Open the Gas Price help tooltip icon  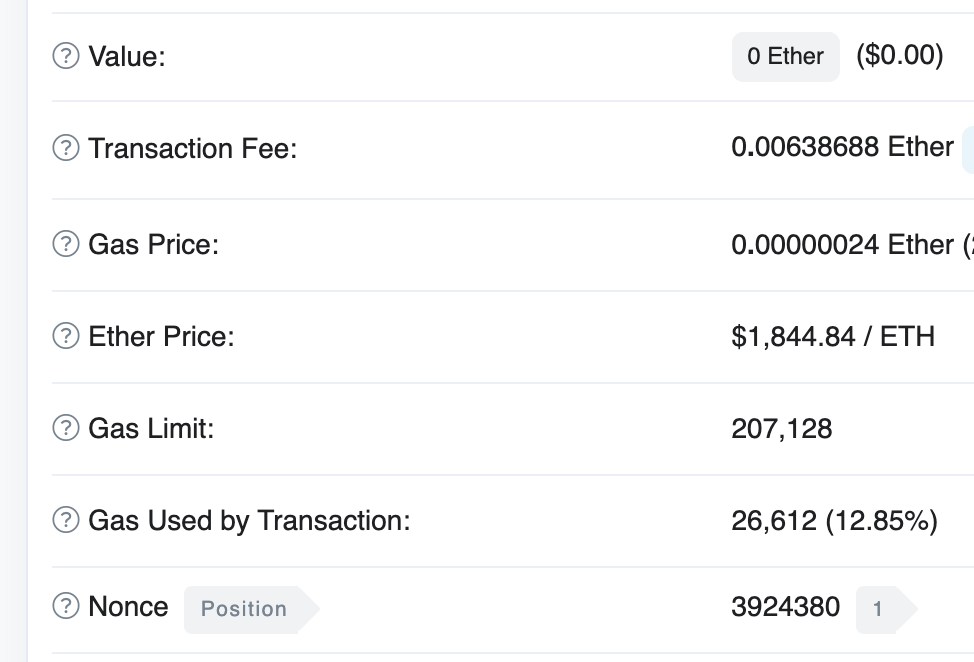click(x=66, y=243)
